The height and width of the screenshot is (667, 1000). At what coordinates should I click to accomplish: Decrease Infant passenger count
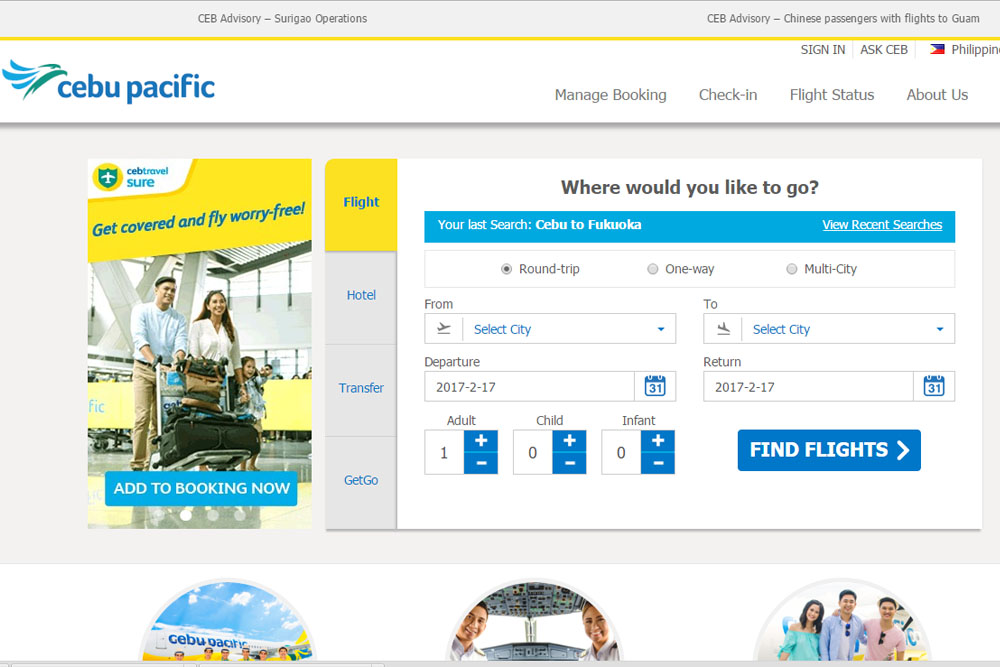click(x=658, y=463)
